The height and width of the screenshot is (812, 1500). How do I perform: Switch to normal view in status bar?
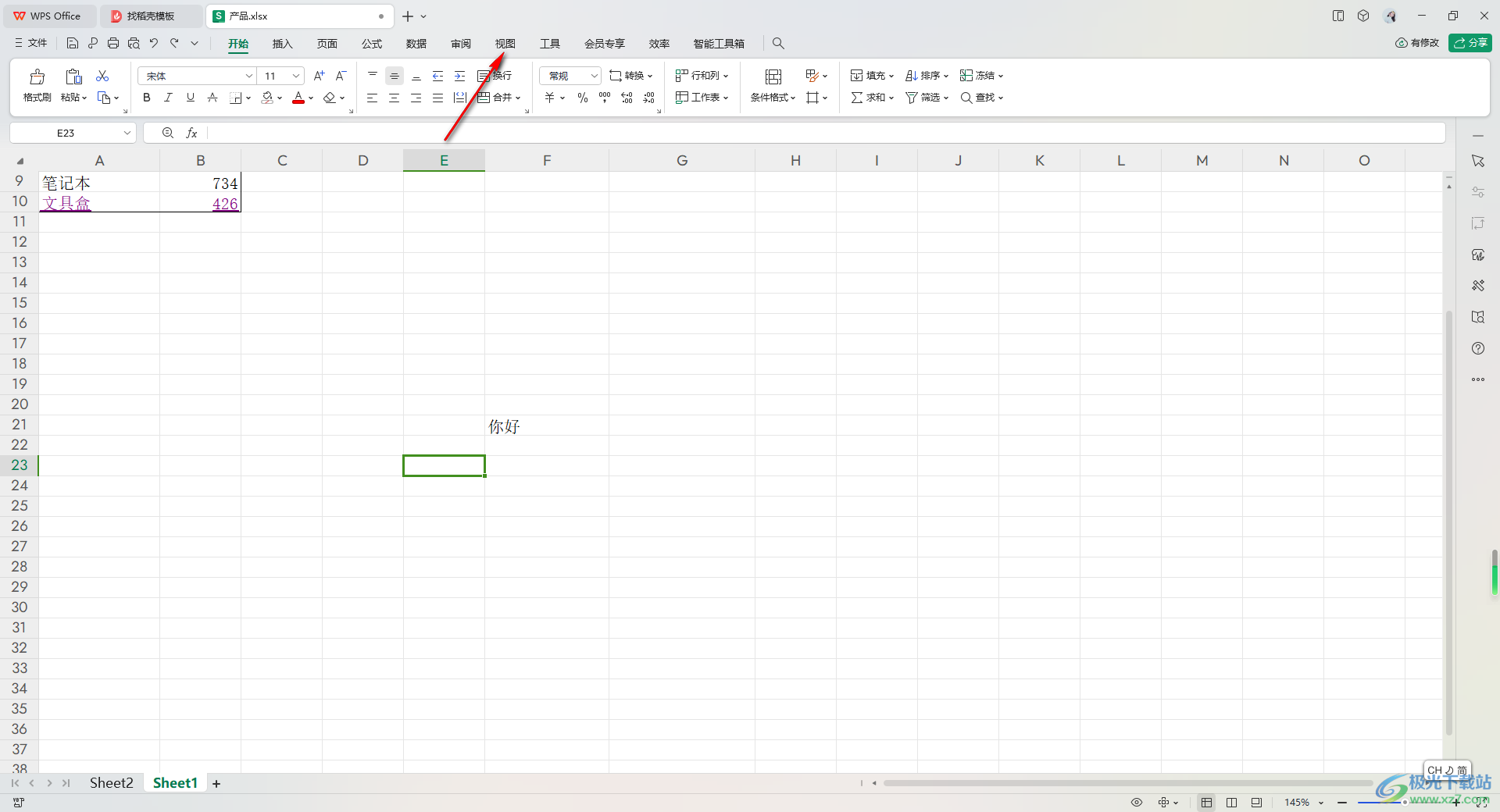point(1207,803)
